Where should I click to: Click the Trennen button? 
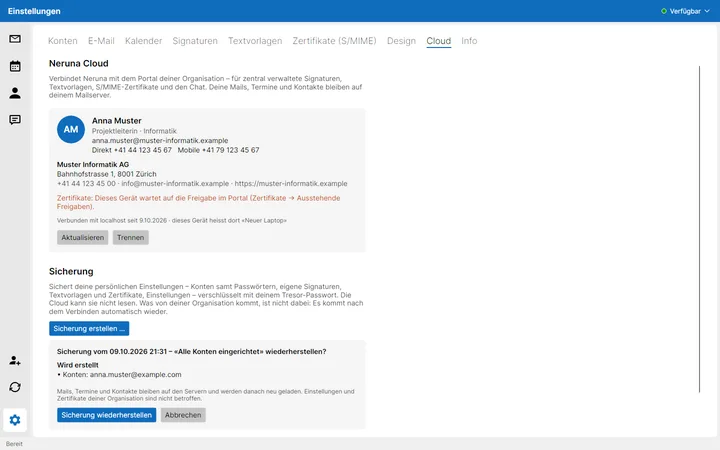pyautogui.click(x=130, y=237)
